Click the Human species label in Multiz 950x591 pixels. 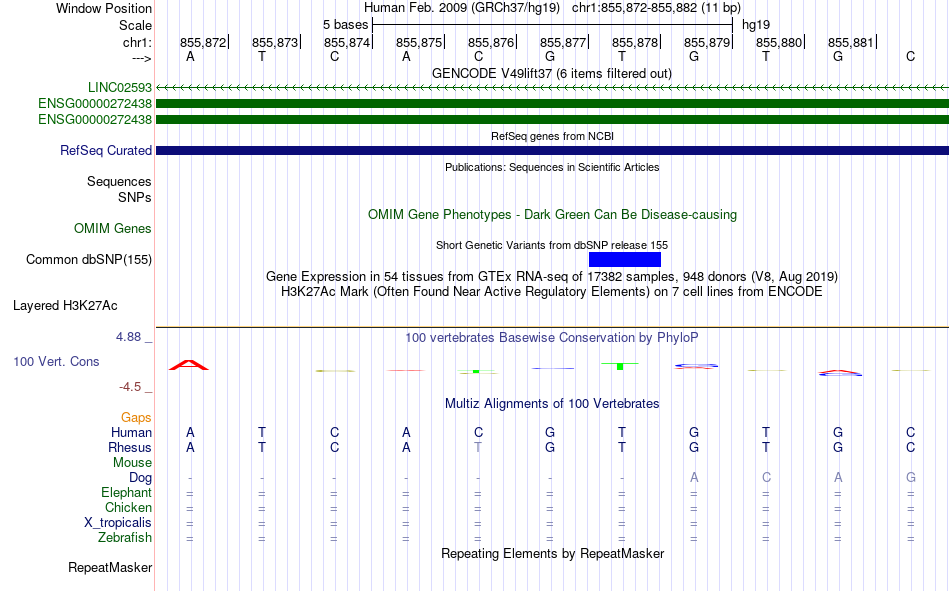[x=131, y=432]
